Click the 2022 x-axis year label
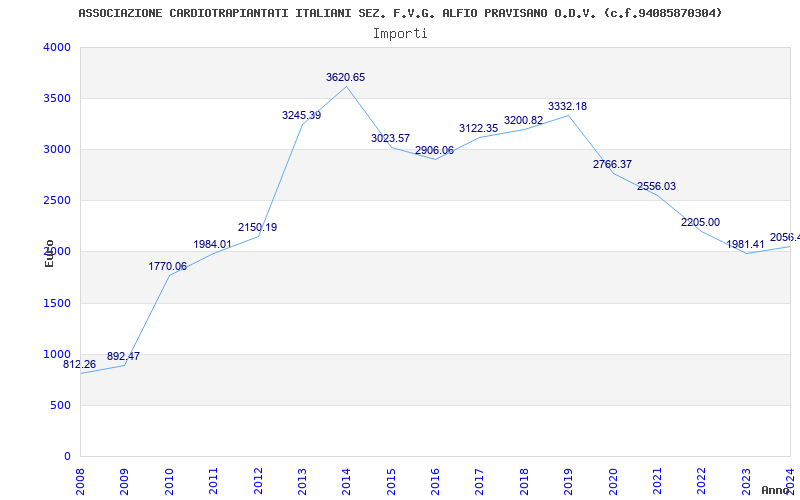800x500 pixels. pos(702,481)
